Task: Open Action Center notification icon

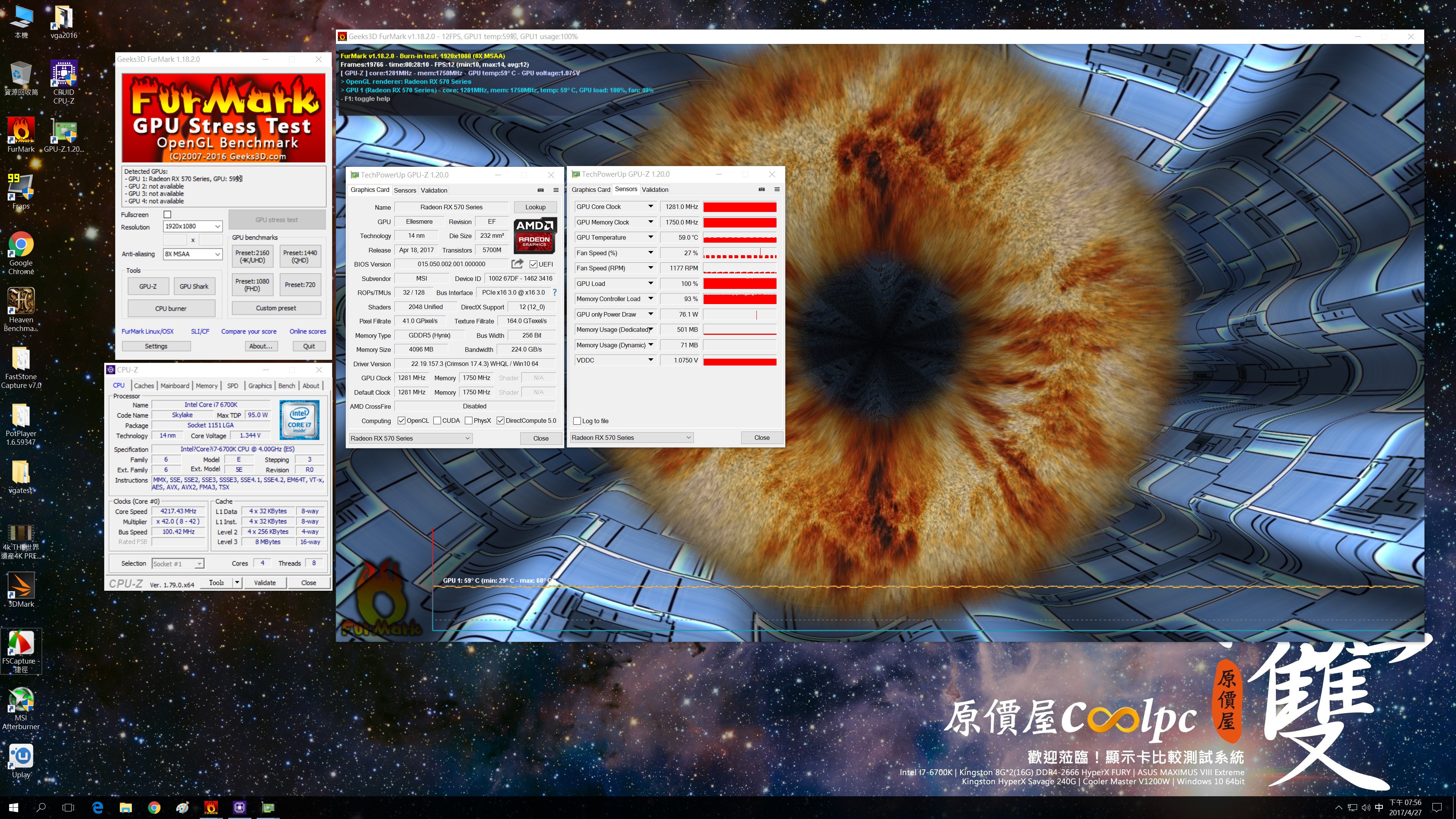Action: coord(1437,808)
